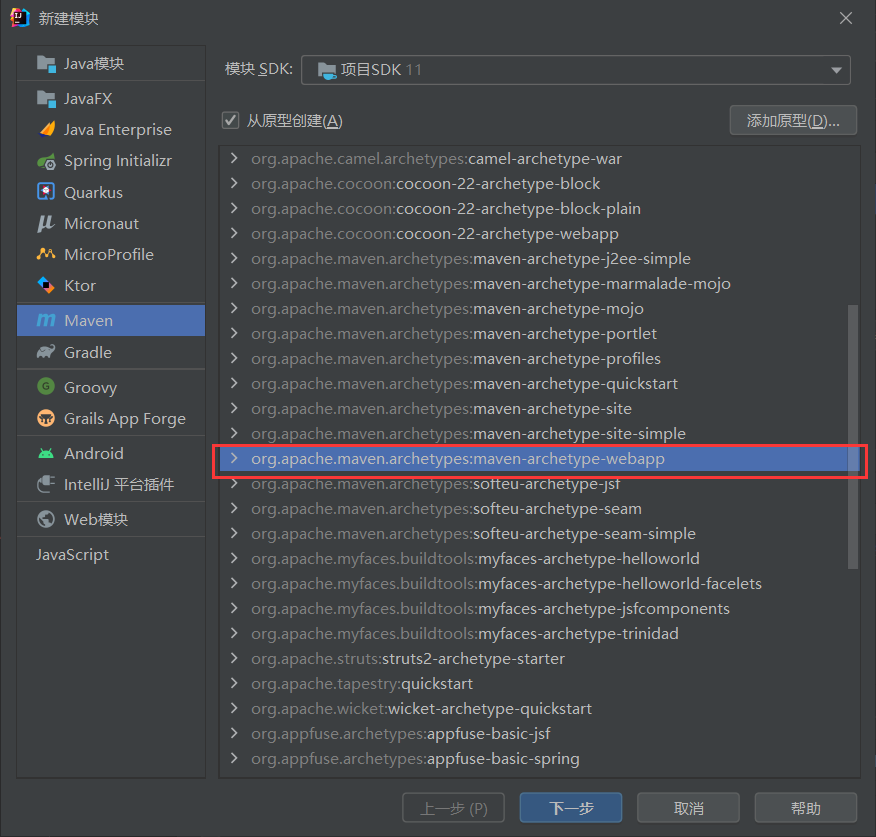Expand struts2-archetype-starter node
Viewport: 876px width, 837px height.
coord(235,658)
